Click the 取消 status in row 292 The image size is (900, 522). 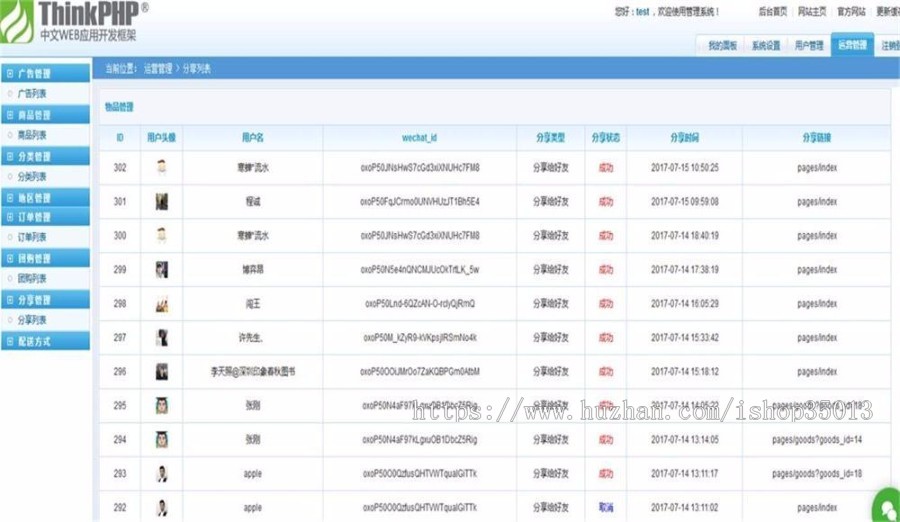[x=606, y=508]
